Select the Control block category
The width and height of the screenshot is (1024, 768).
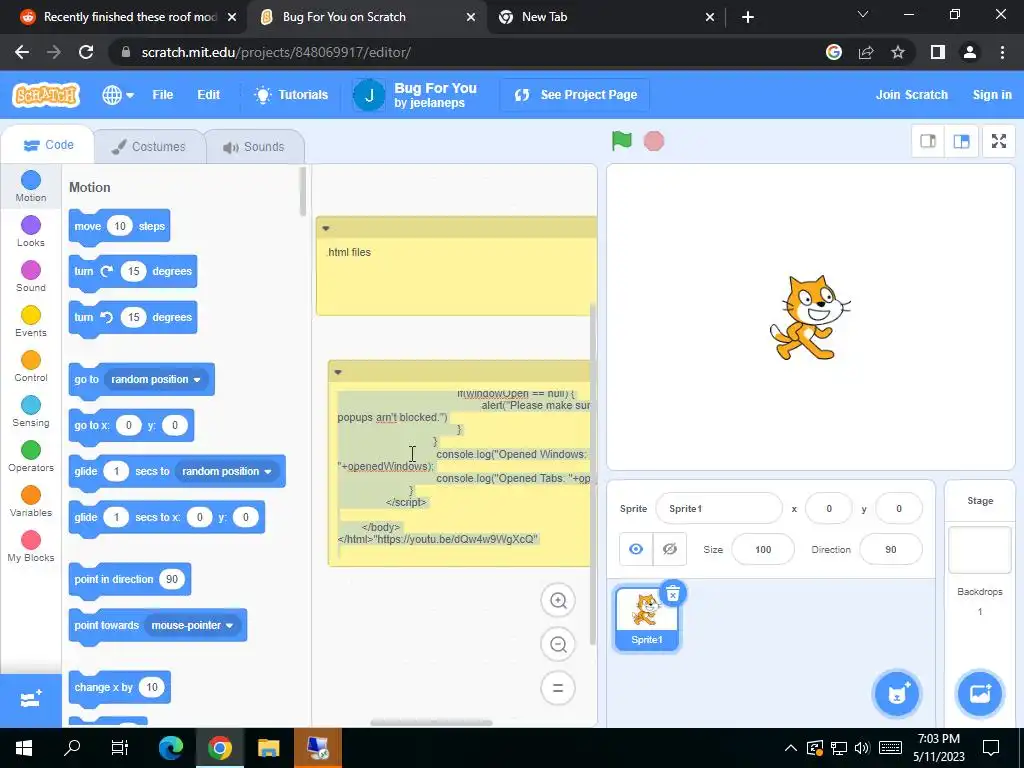click(x=31, y=366)
